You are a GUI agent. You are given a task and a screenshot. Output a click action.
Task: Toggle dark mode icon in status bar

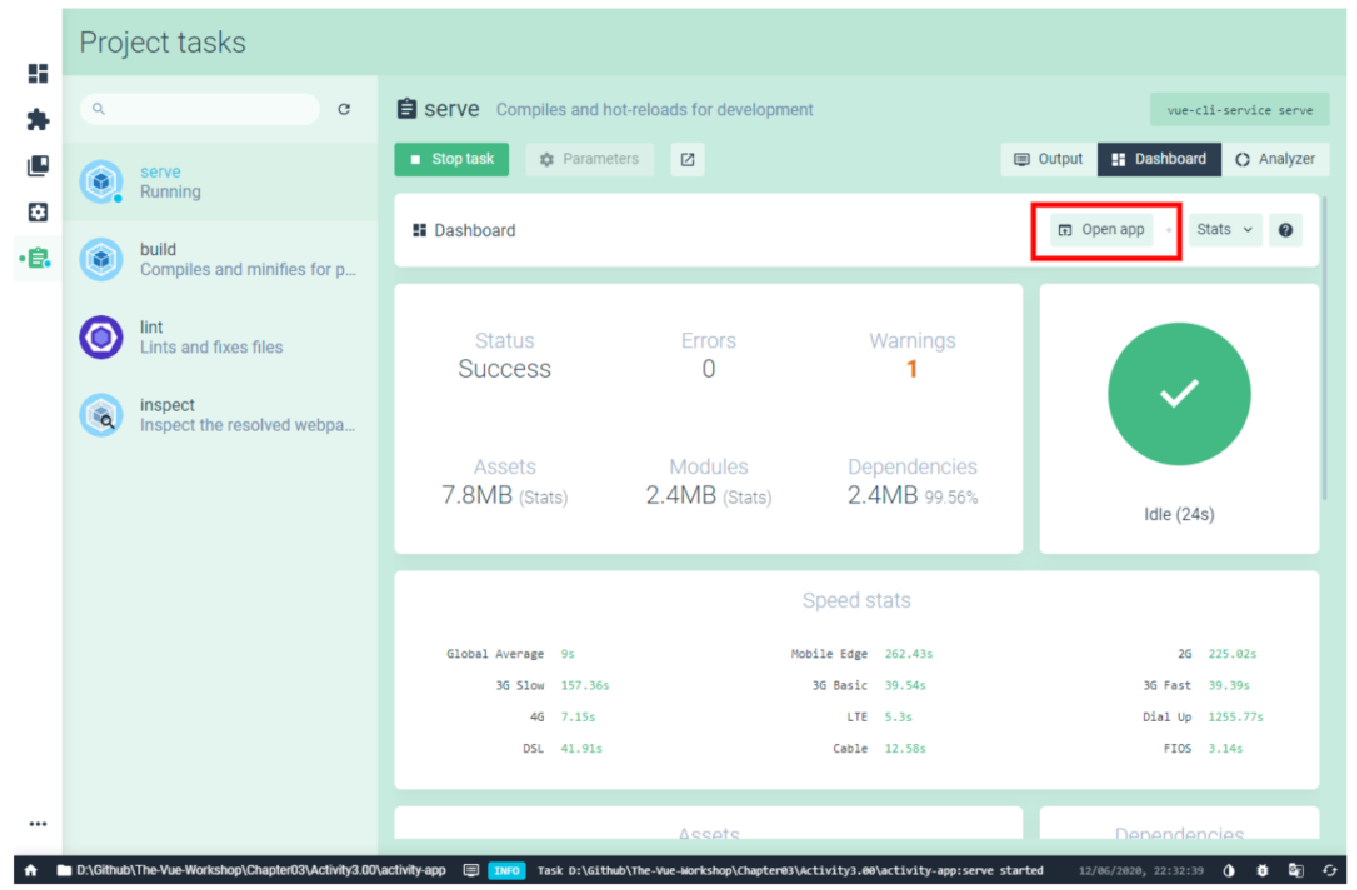click(1229, 870)
